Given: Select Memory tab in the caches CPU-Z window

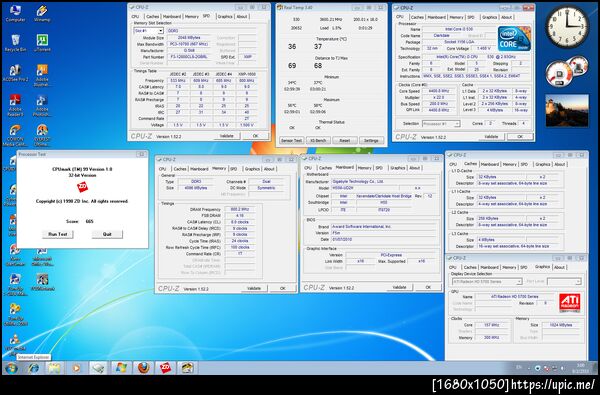Looking at the screenshot, I should [509, 164].
